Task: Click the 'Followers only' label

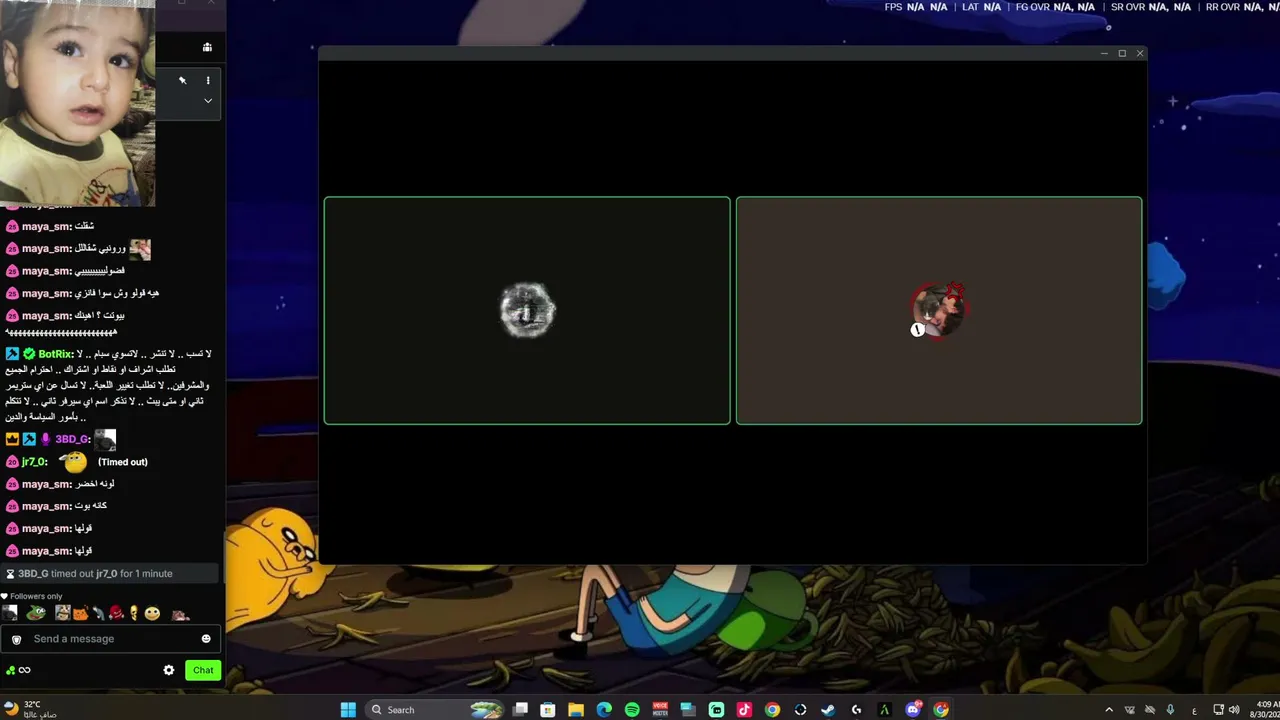Action: [36, 596]
